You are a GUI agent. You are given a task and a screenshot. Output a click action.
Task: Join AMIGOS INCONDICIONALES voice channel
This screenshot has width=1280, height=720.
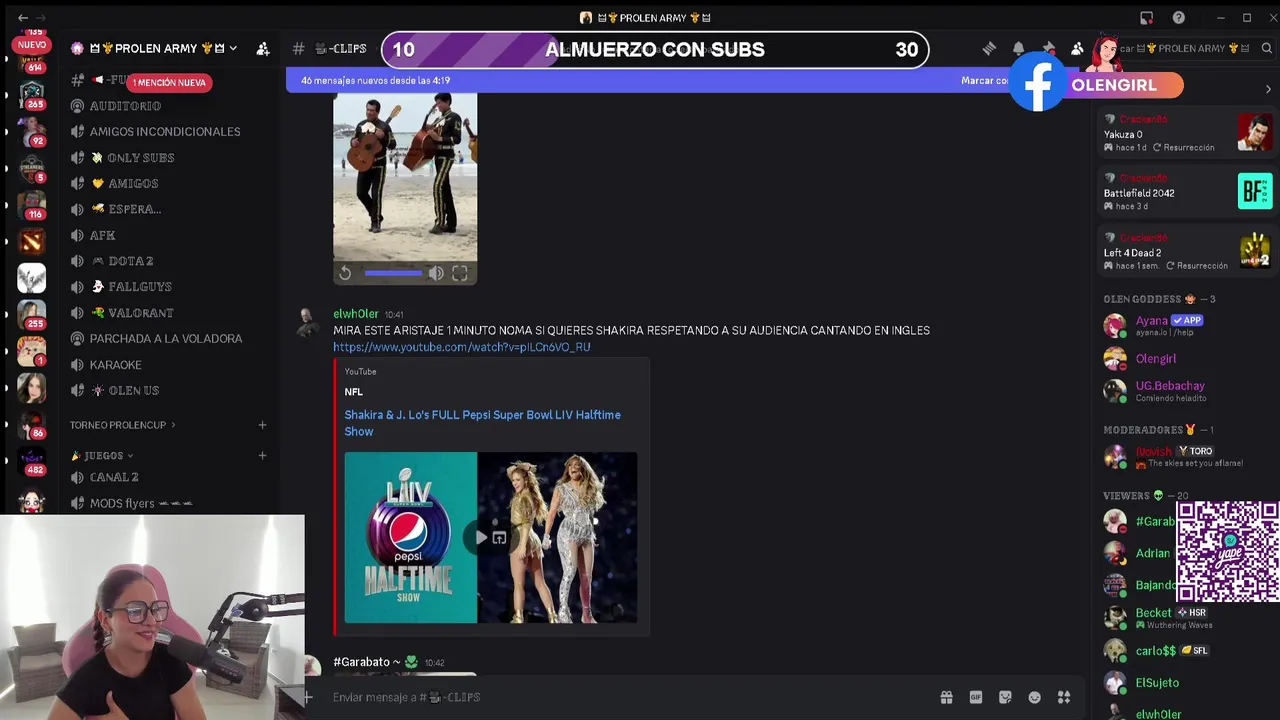[165, 132]
